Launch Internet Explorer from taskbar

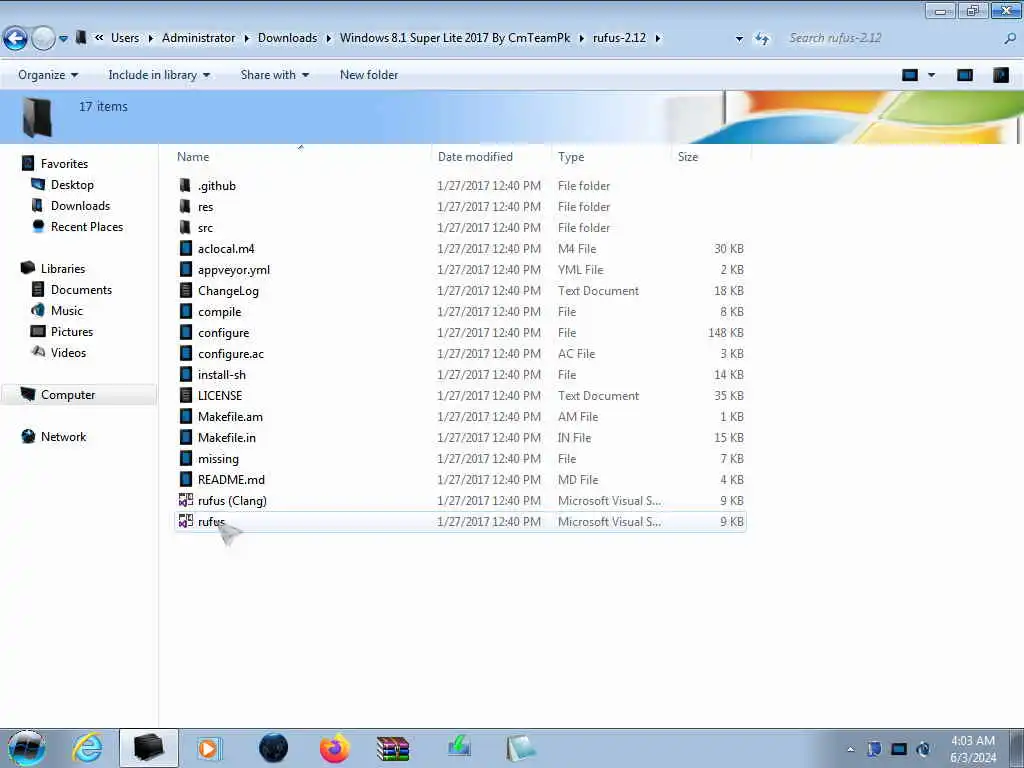pos(88,748)
